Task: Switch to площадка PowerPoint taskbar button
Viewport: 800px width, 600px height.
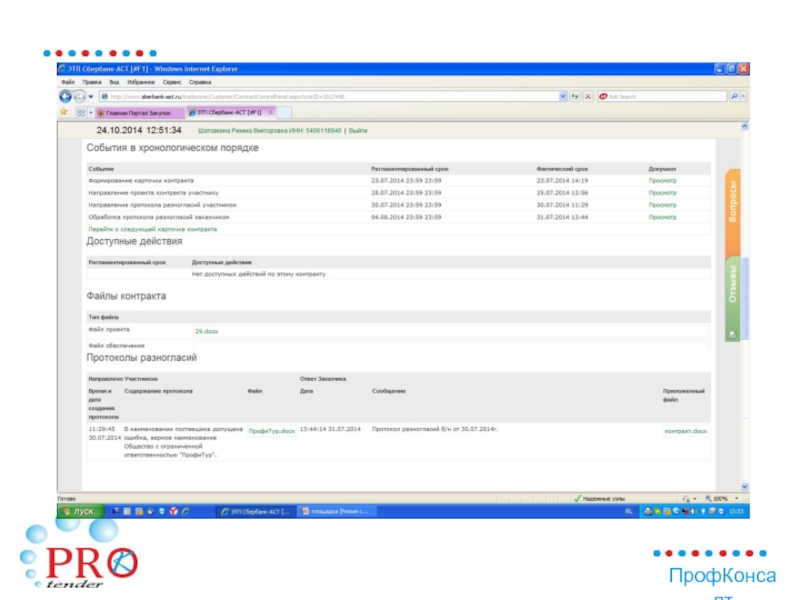Action: point(336,511)
